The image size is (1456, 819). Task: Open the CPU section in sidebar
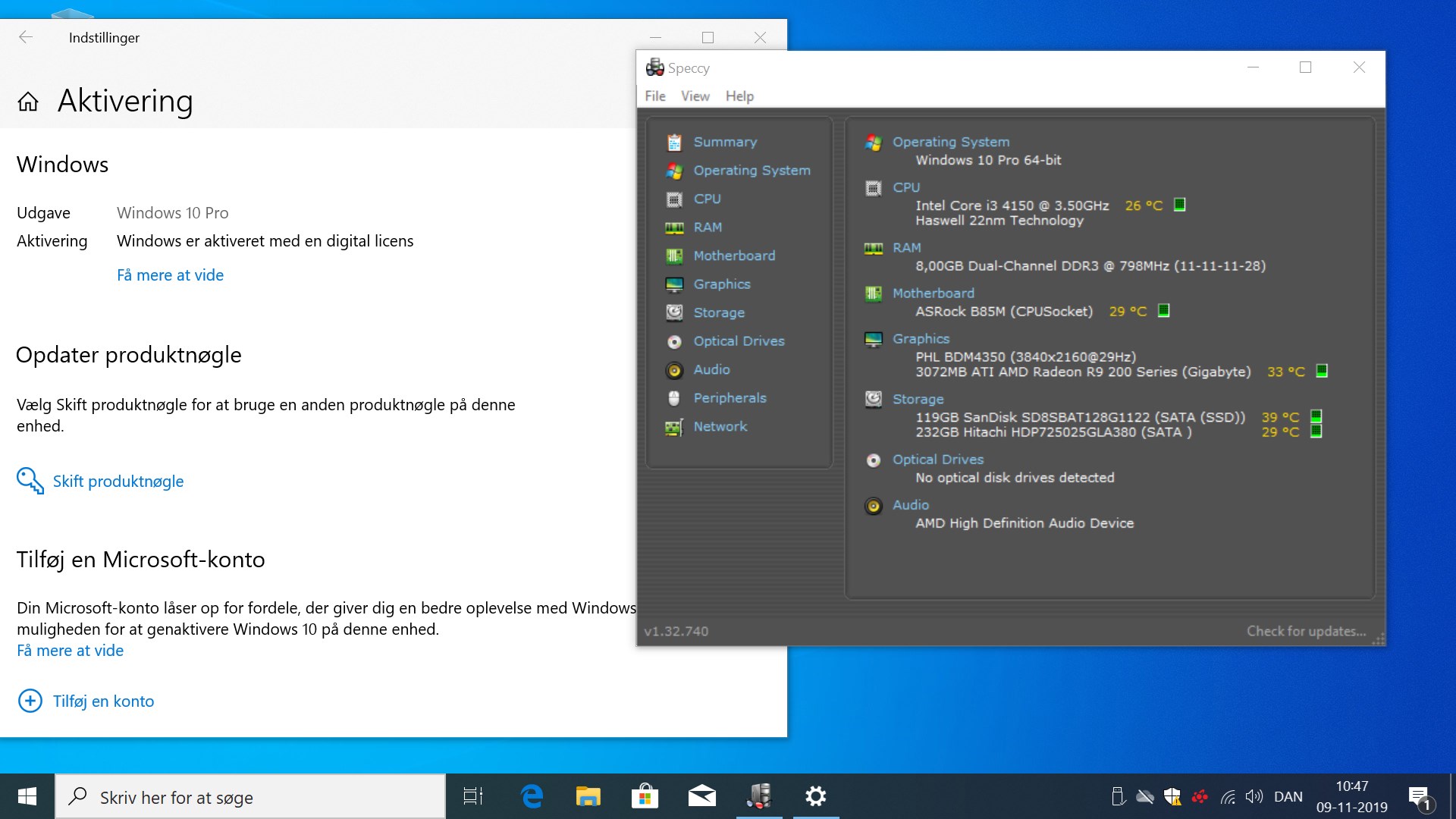pos(707,199)
